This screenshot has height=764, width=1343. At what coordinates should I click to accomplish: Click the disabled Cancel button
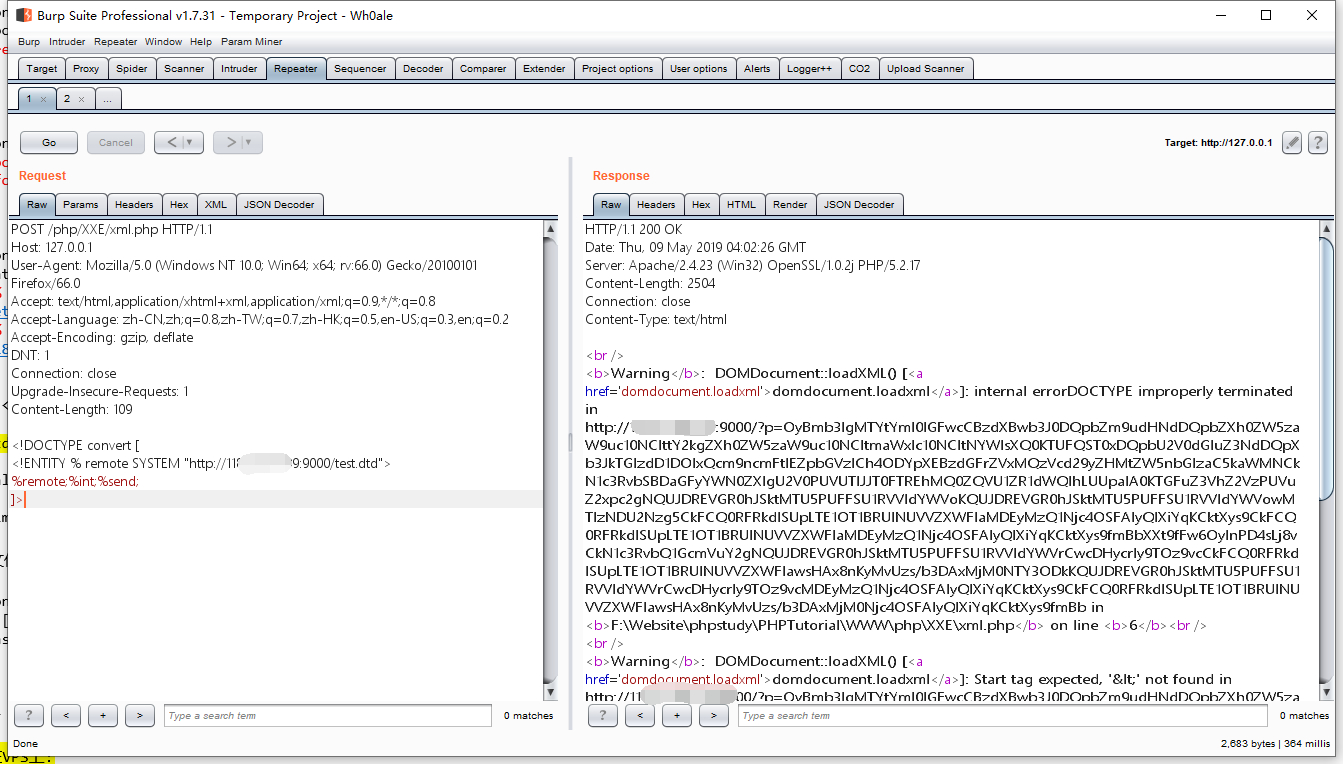116,143
